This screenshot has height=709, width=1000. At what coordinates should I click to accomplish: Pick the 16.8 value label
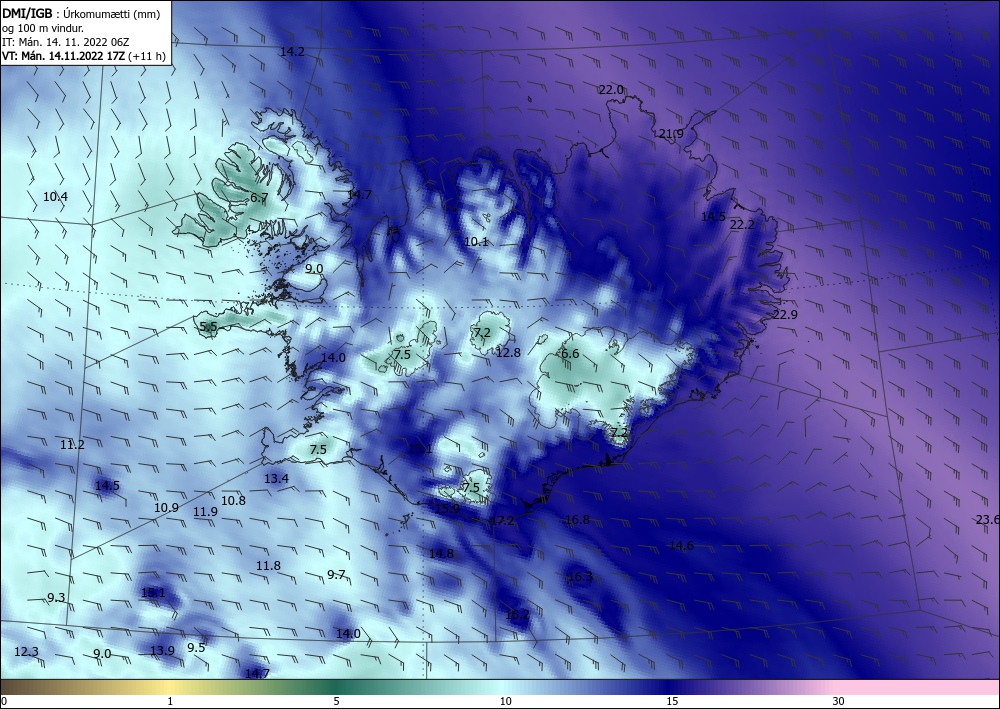(577, 520)
